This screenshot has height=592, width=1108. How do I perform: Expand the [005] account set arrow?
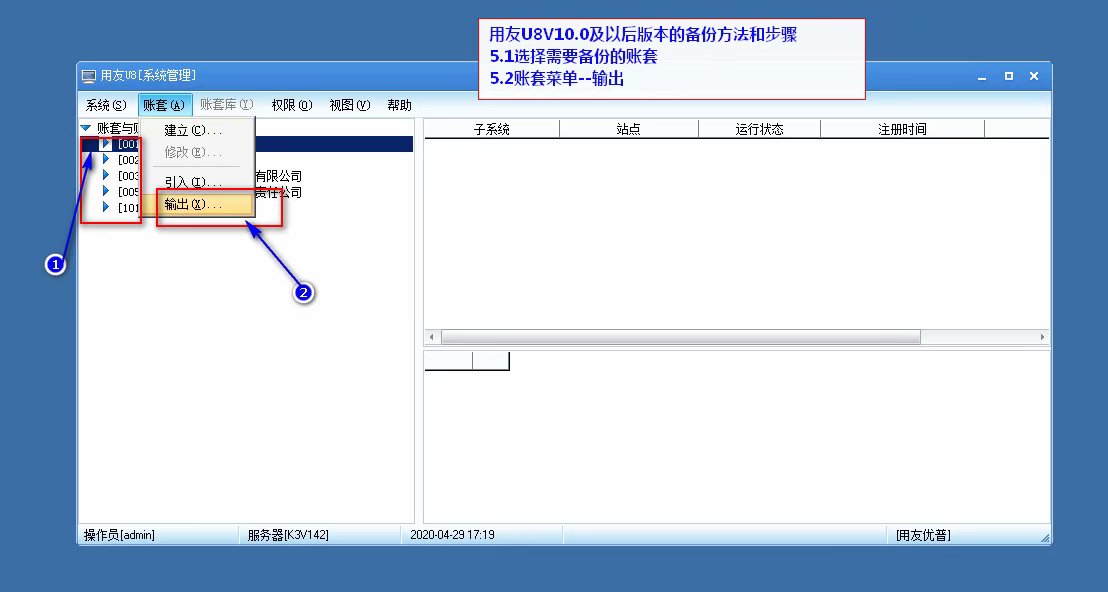tap(106, 192)
